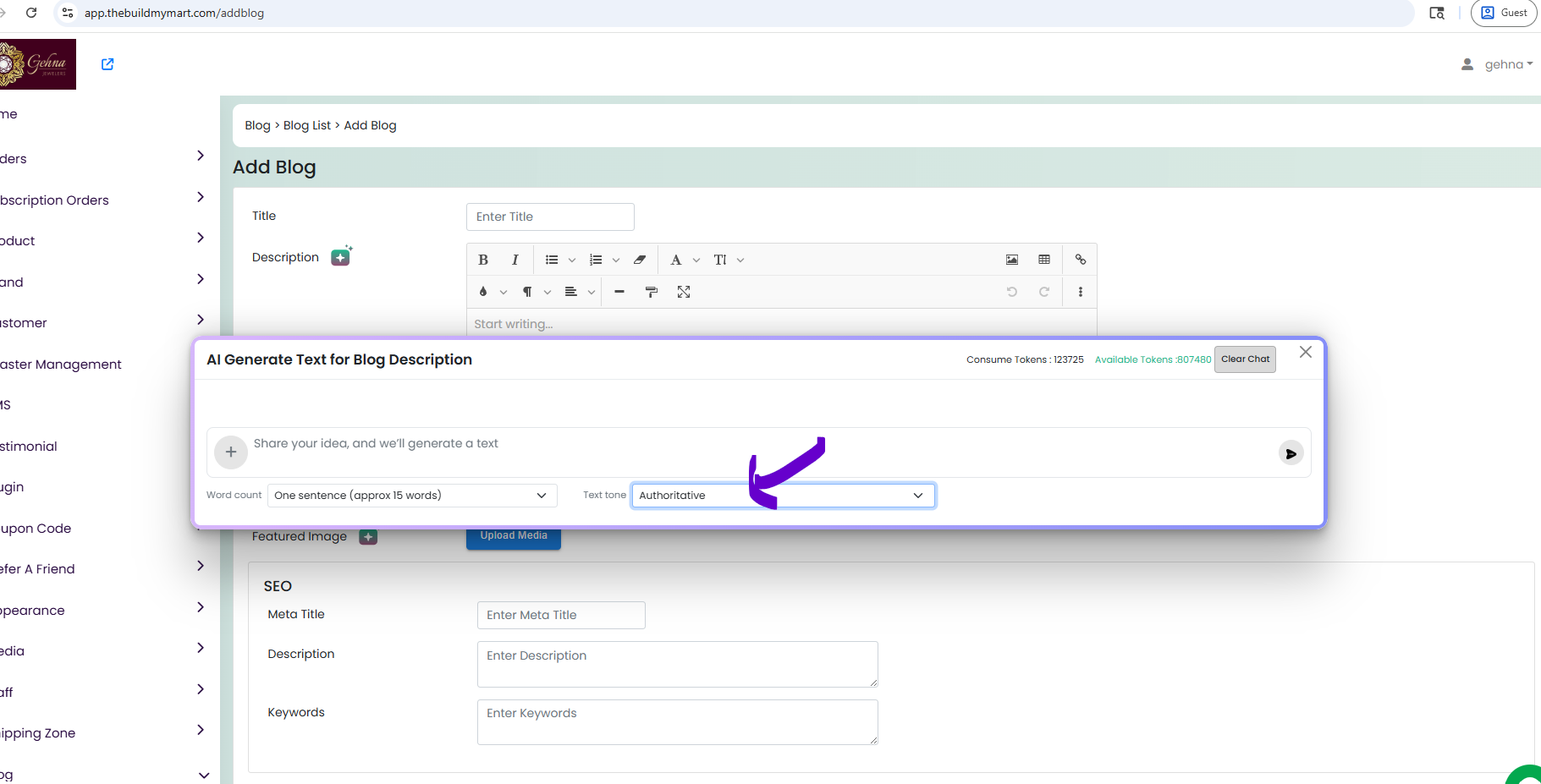Open Master Management sidebar item
Screen dimensions: 1541x784
point(61,365)
